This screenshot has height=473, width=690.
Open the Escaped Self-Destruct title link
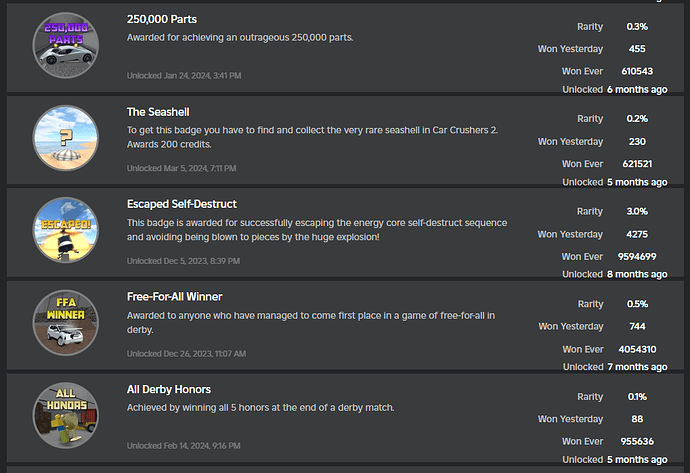[182, 204]
